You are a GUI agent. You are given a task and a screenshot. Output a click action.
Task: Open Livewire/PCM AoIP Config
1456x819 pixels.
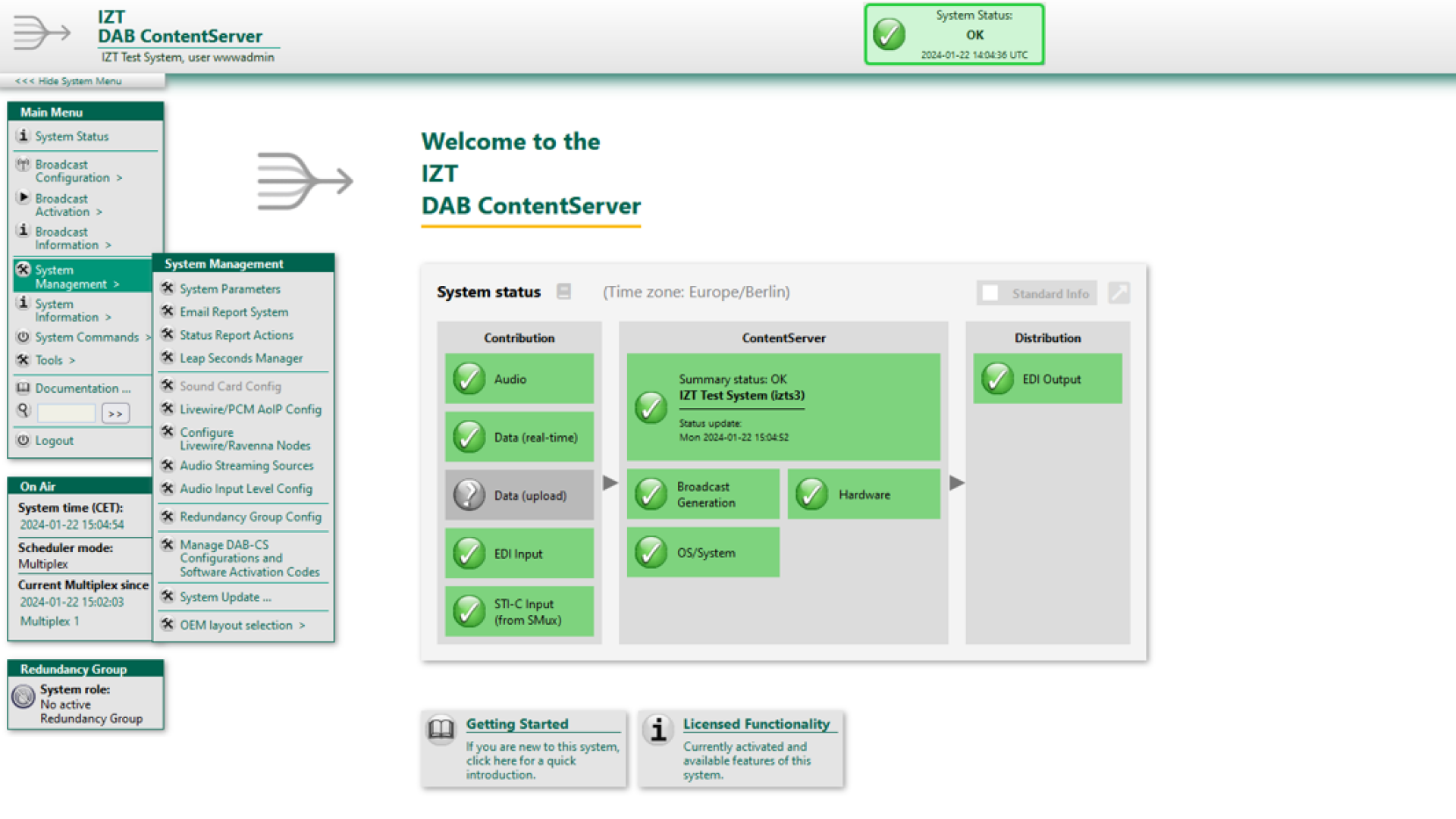[x=250, y=409]
